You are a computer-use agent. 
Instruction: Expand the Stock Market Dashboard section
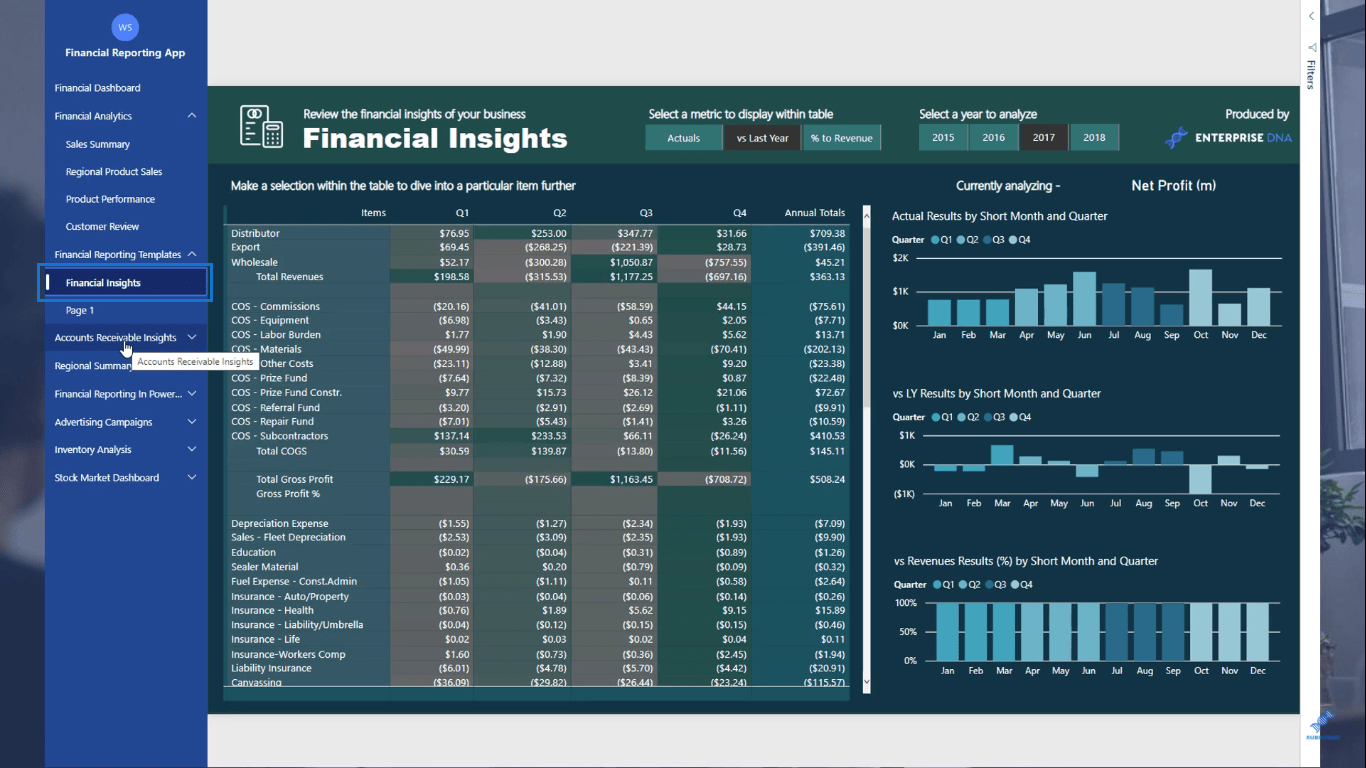pyautogui.click(x=192, y=478)
